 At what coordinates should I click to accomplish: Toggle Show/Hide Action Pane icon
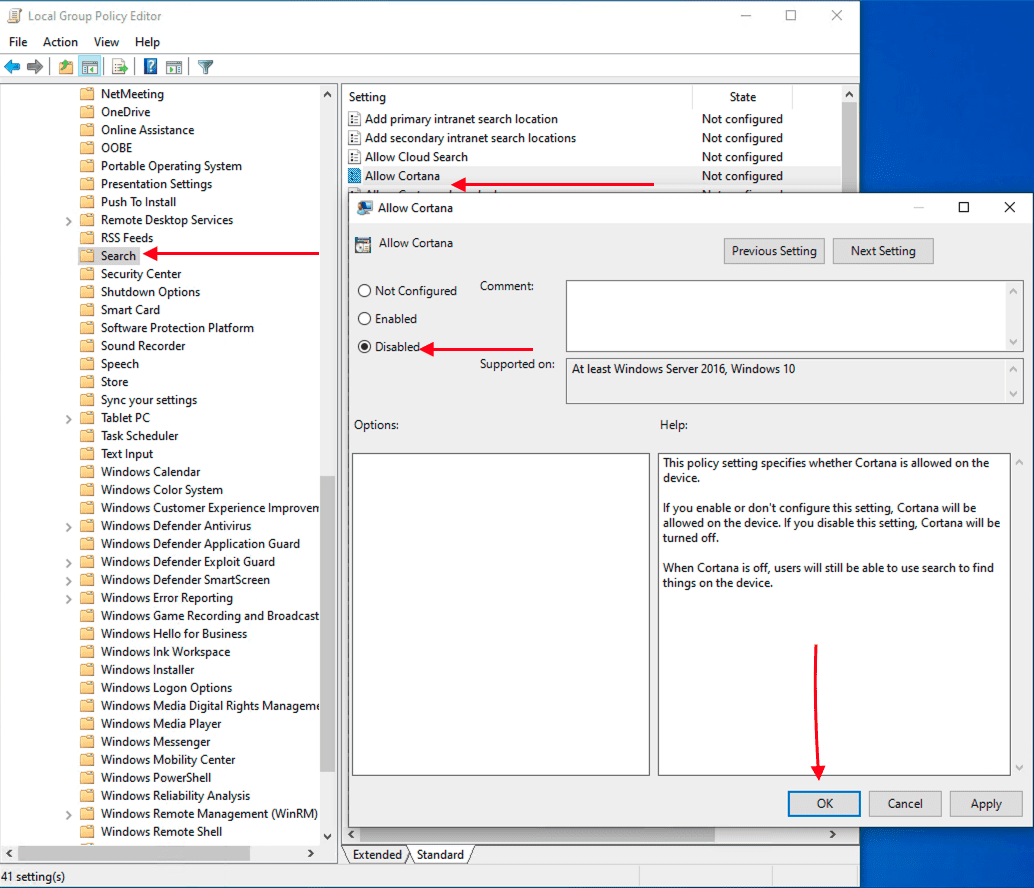(x=174, y=67)
